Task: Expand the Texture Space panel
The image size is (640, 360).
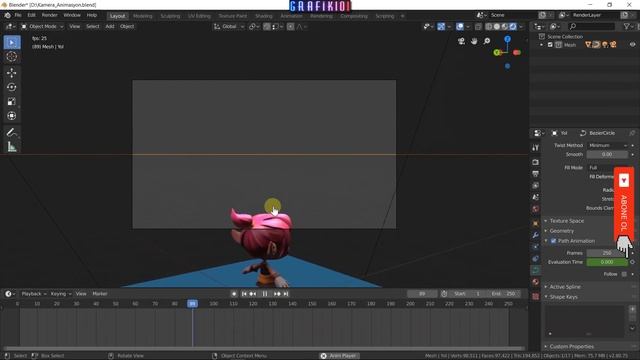Action: [x=567, y=221]
